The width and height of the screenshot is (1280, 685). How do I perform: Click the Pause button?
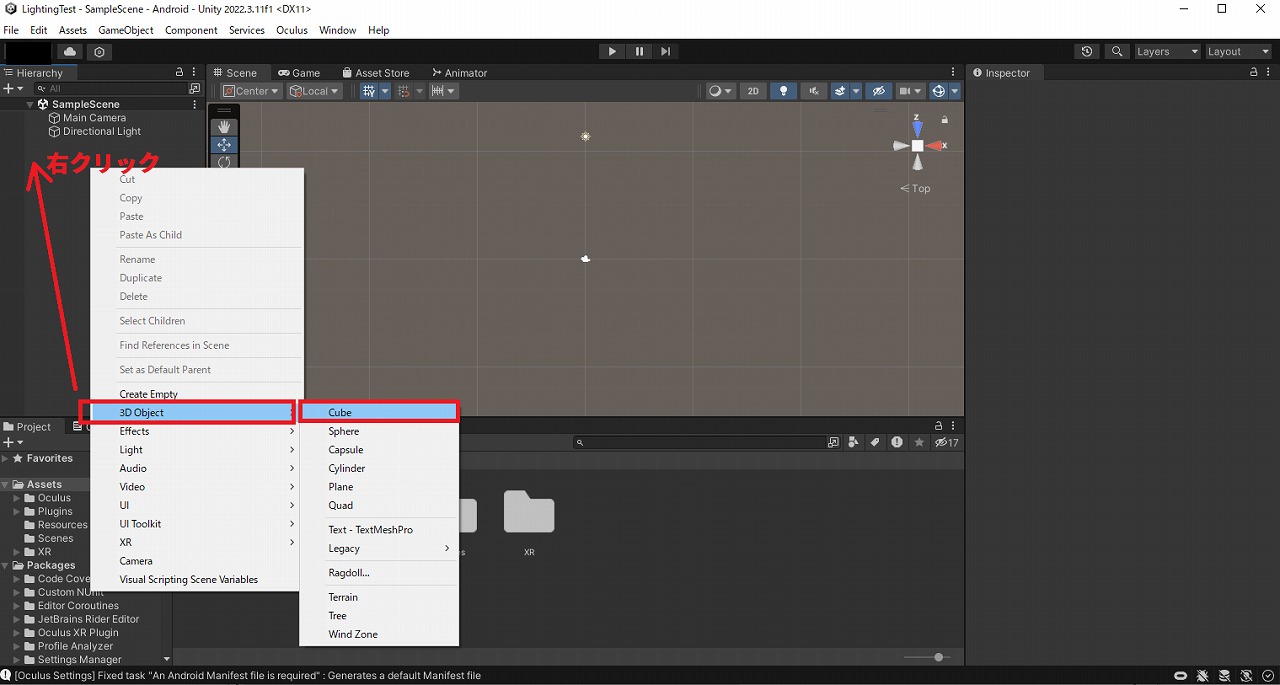coord(639,52)
